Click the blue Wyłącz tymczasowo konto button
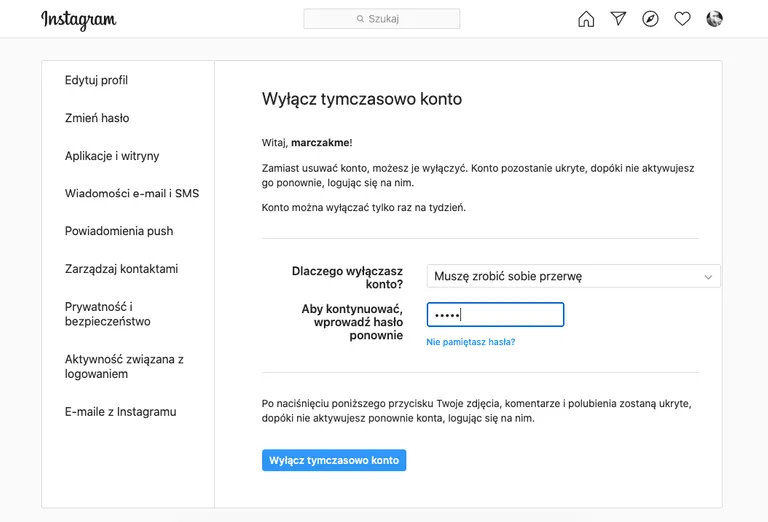 [x=334, y=460]
